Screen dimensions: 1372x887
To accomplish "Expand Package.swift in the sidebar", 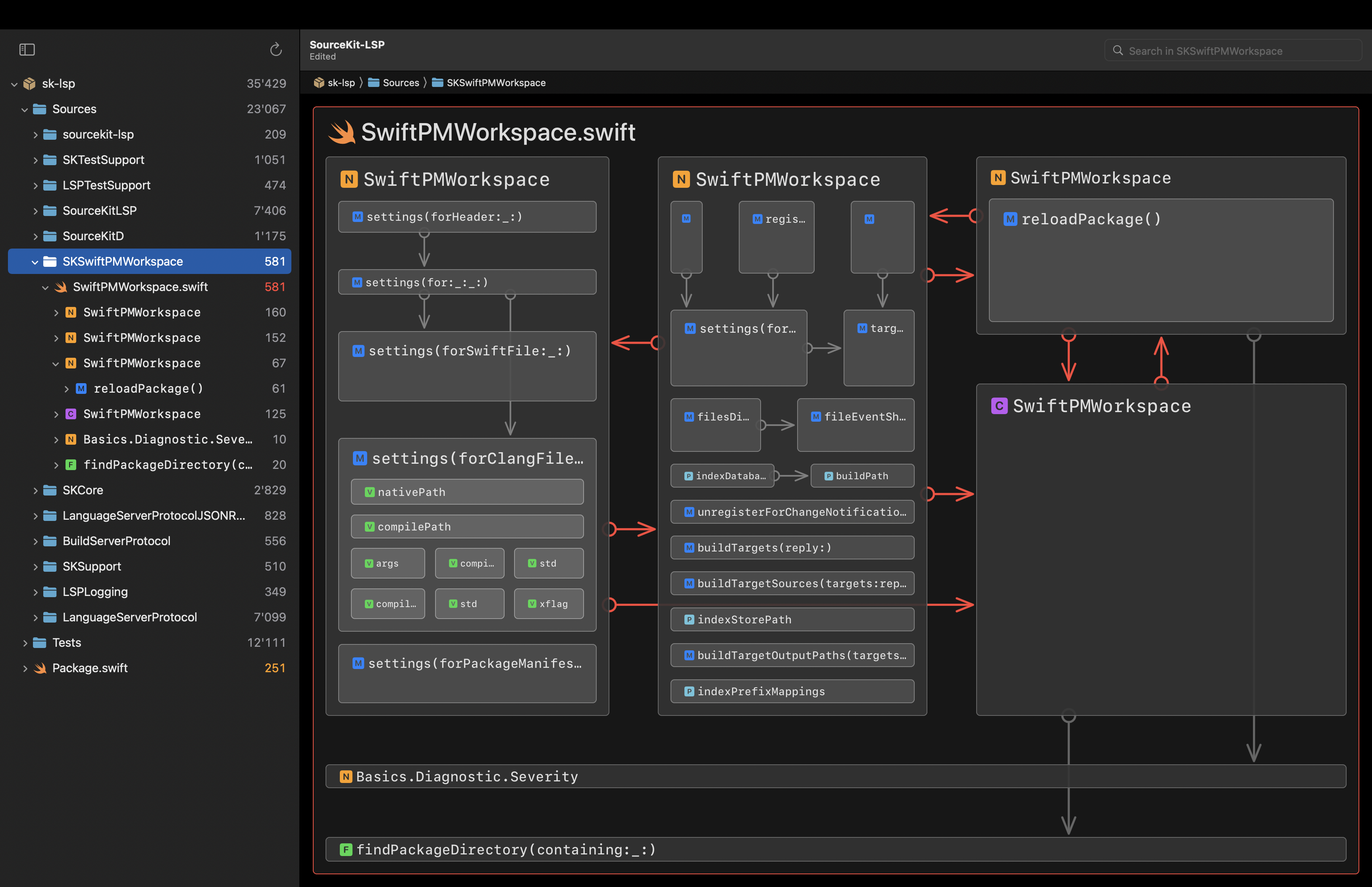I will (x=25, y=668).
